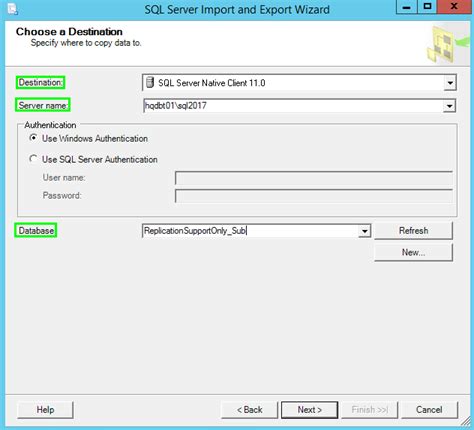Open the Server name dropdown list
The image size is (474, 430).
[x=450, y=106]
